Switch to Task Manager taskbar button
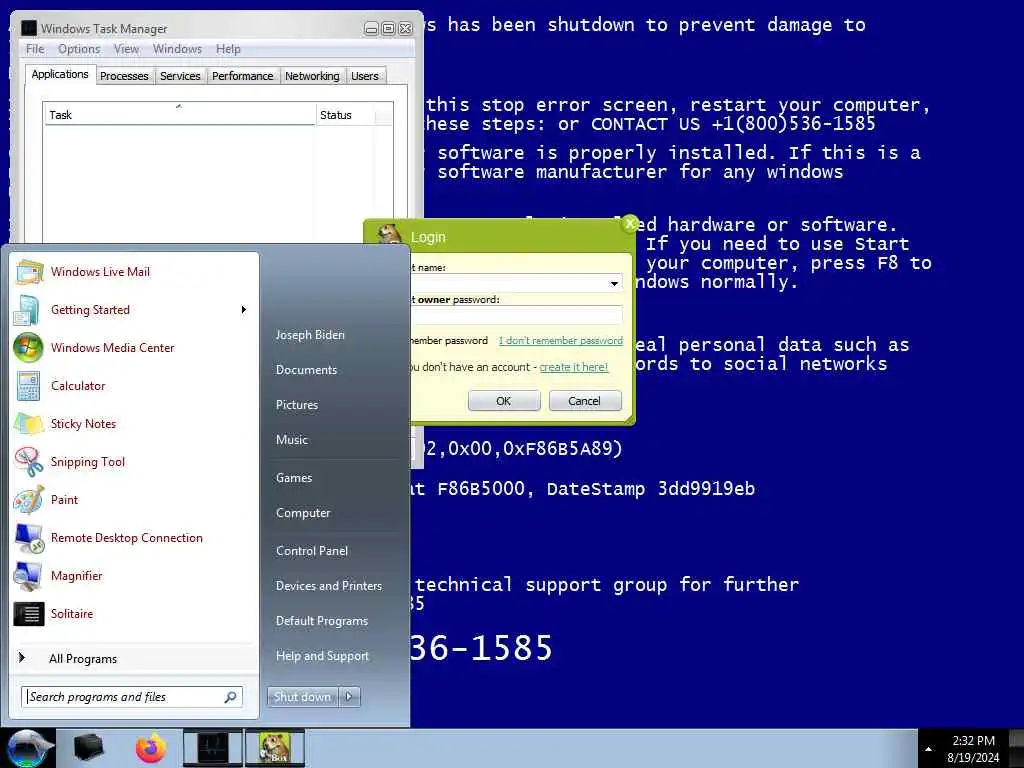Viewport: 1024px width, 768px height. click(x=212, y=748)
